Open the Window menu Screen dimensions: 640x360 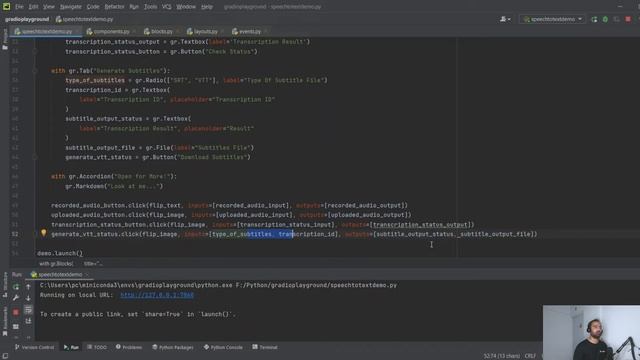click(x=186, y=7)
